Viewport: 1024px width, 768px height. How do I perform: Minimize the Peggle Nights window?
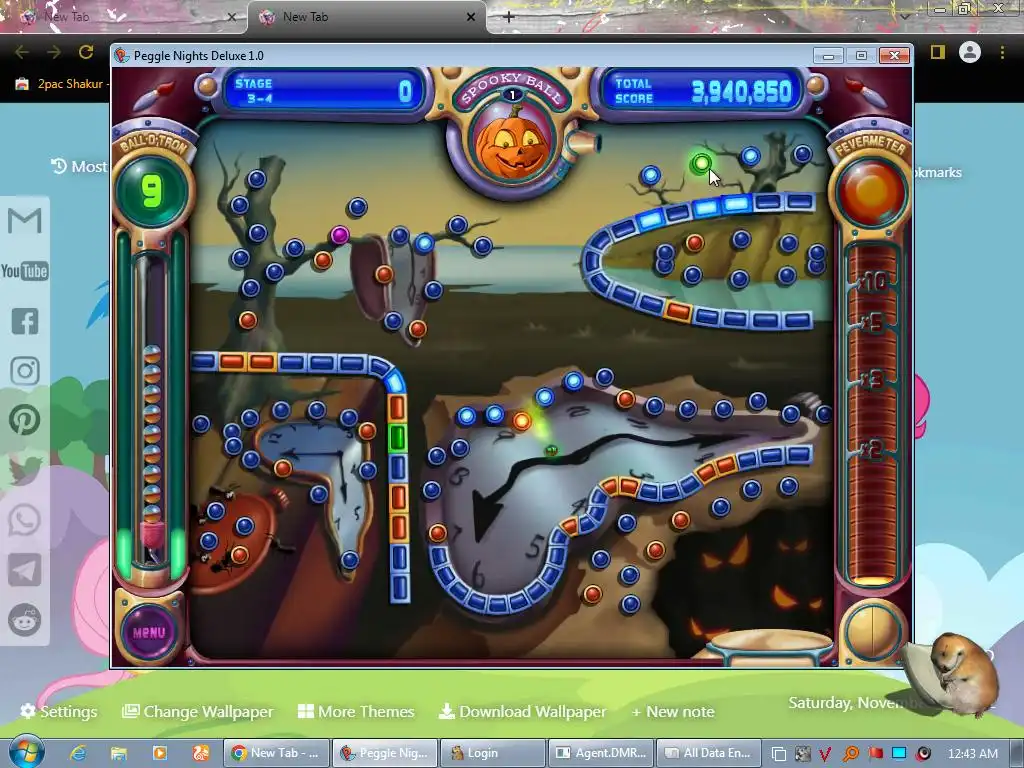828,56
